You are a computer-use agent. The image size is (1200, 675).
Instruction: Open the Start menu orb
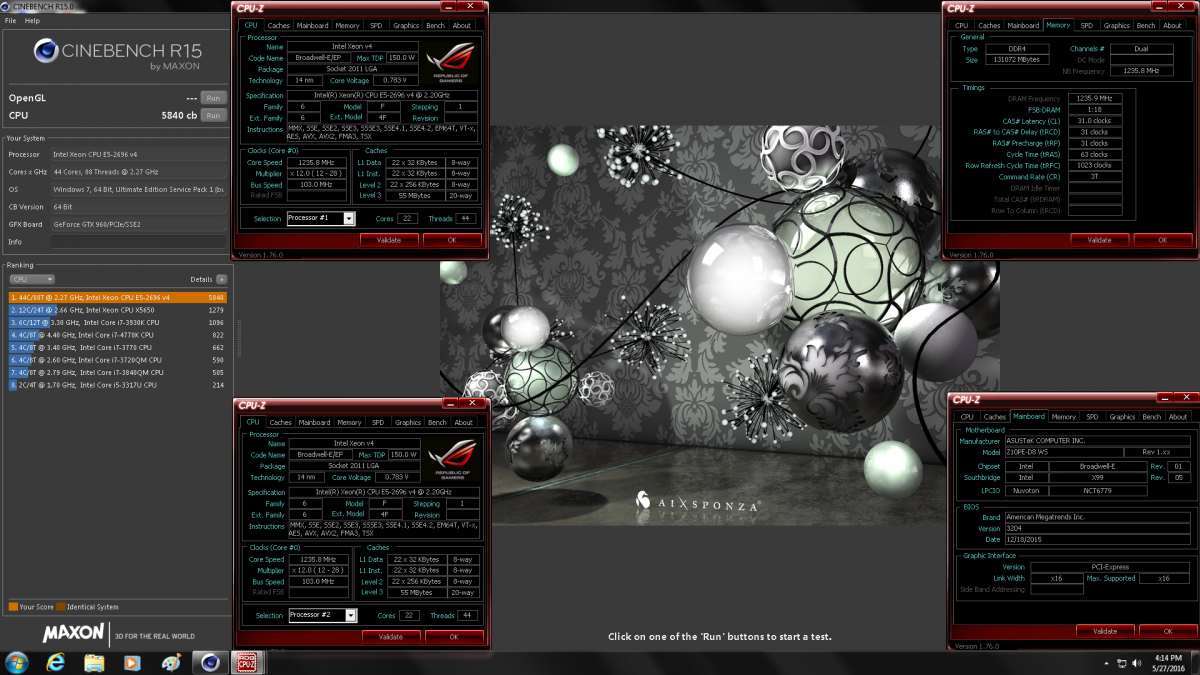[17, 663]
